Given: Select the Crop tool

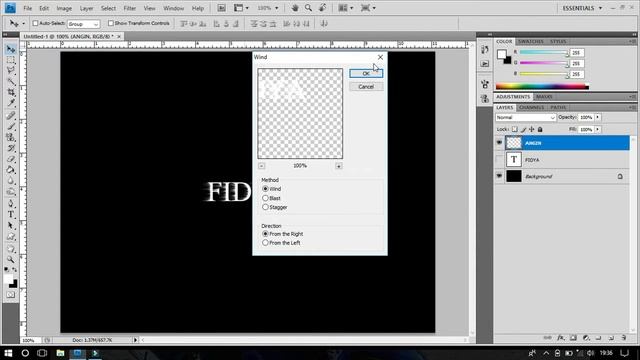Looking at the screenshot, I should click(11, 93).
